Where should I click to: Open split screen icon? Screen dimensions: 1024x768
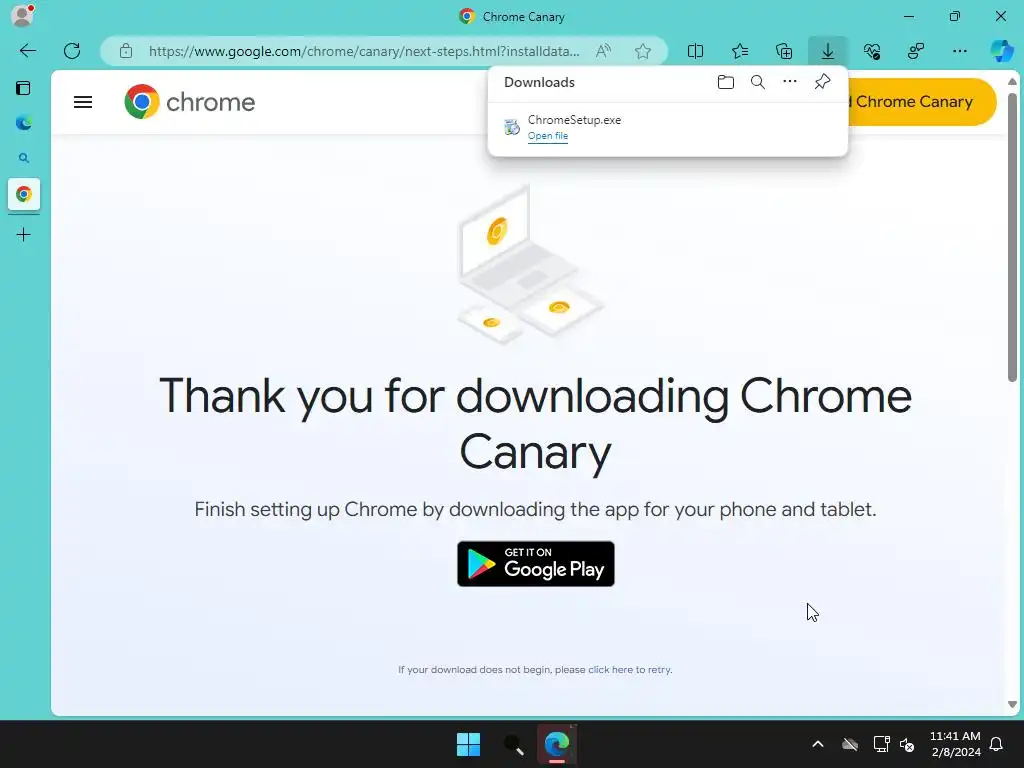[x=696, y=51]
